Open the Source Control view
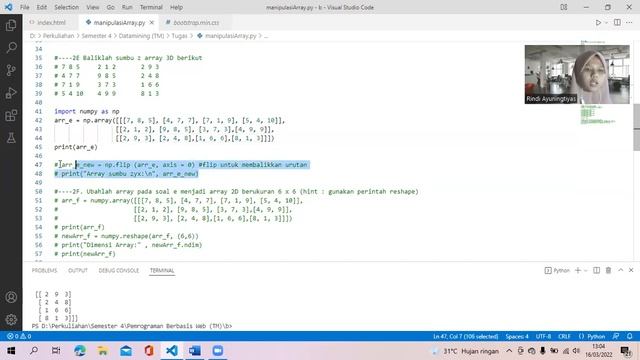The height and width of the screenshot is (360, 640). 11,70
